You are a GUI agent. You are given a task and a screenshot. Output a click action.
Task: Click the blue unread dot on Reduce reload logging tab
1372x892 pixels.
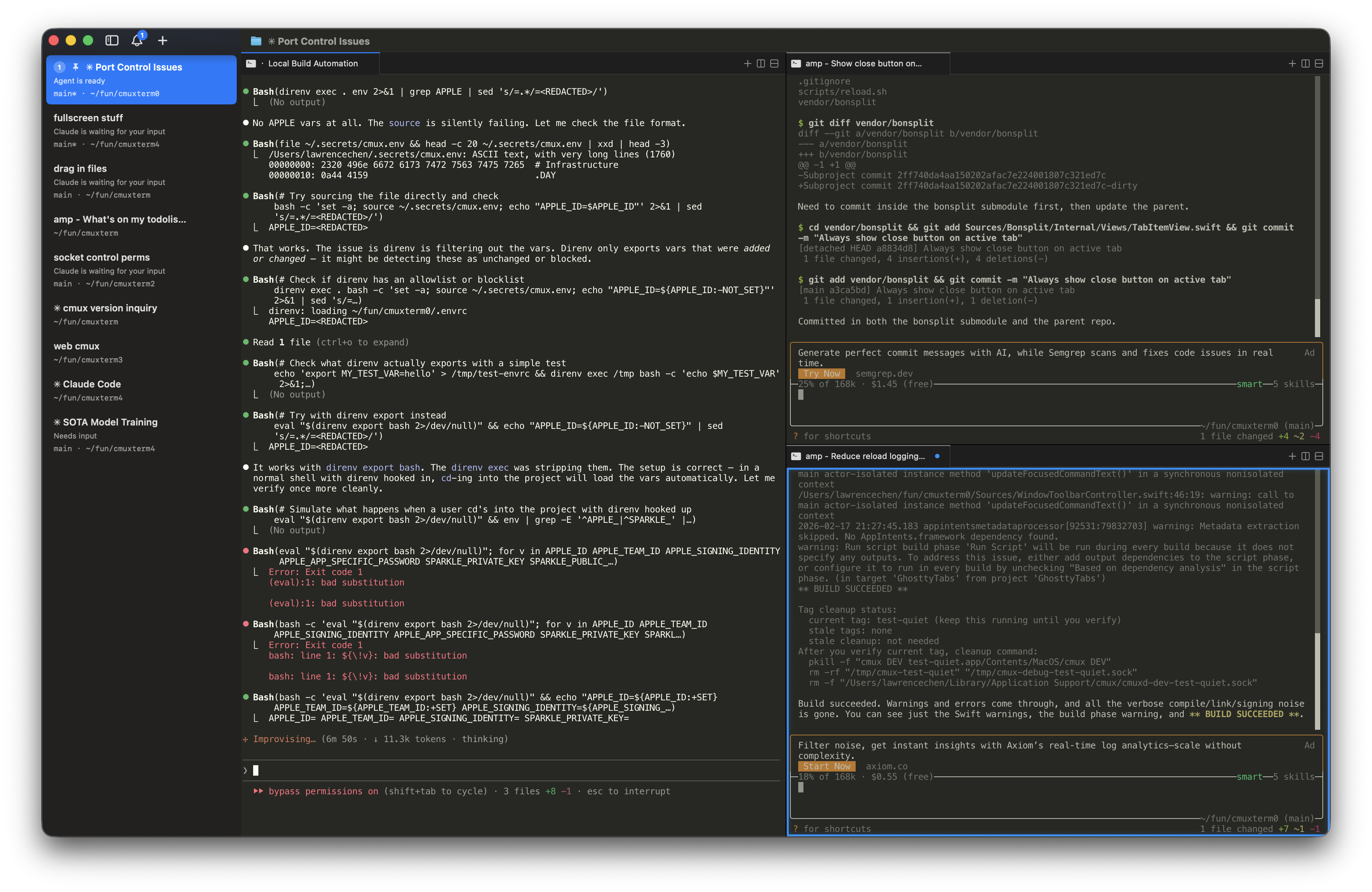coord(938,456)
